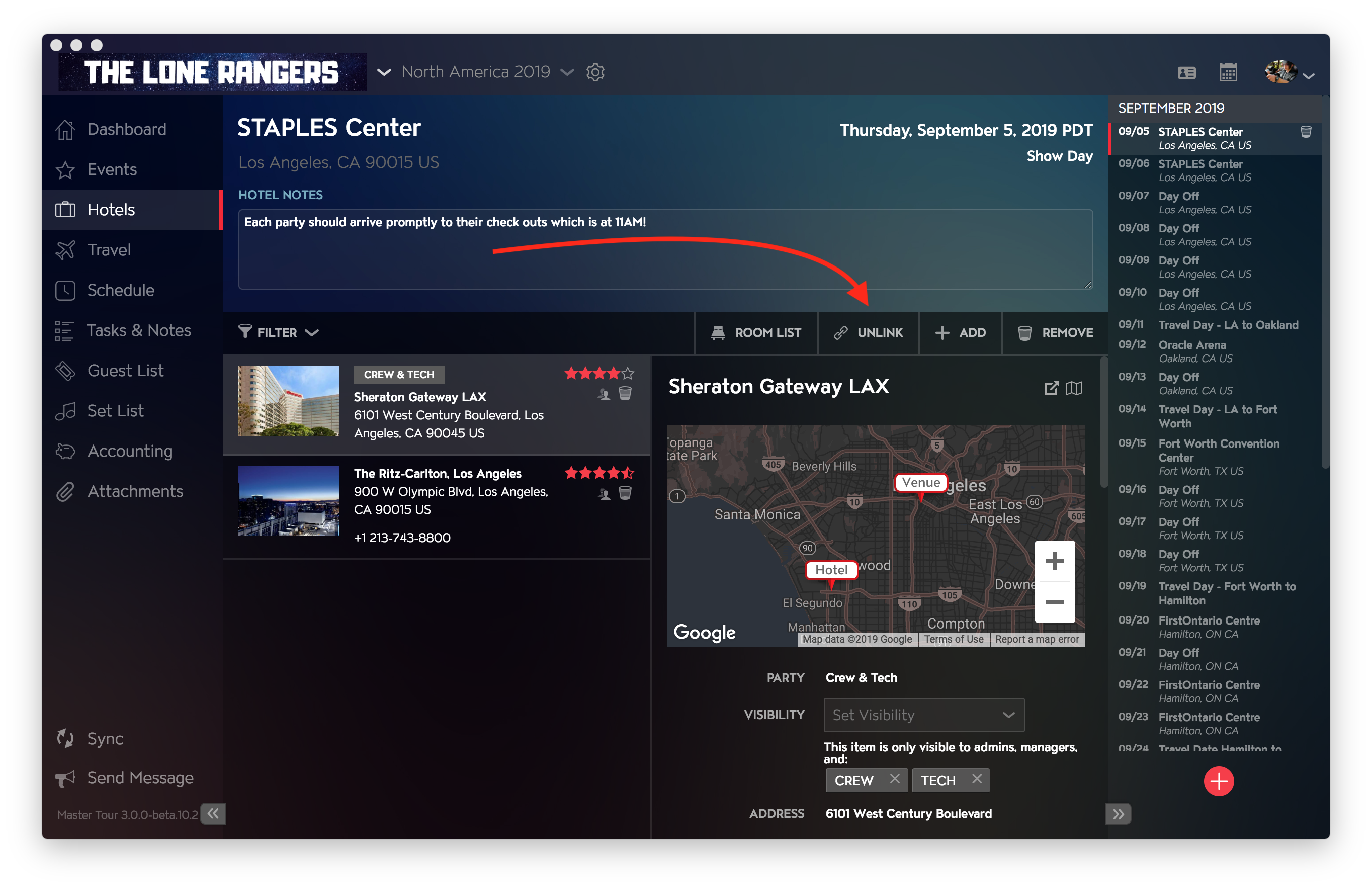Screen dimensions: 1372x889
Task: Click the Room List button
Action: click(x=756, y=333)
